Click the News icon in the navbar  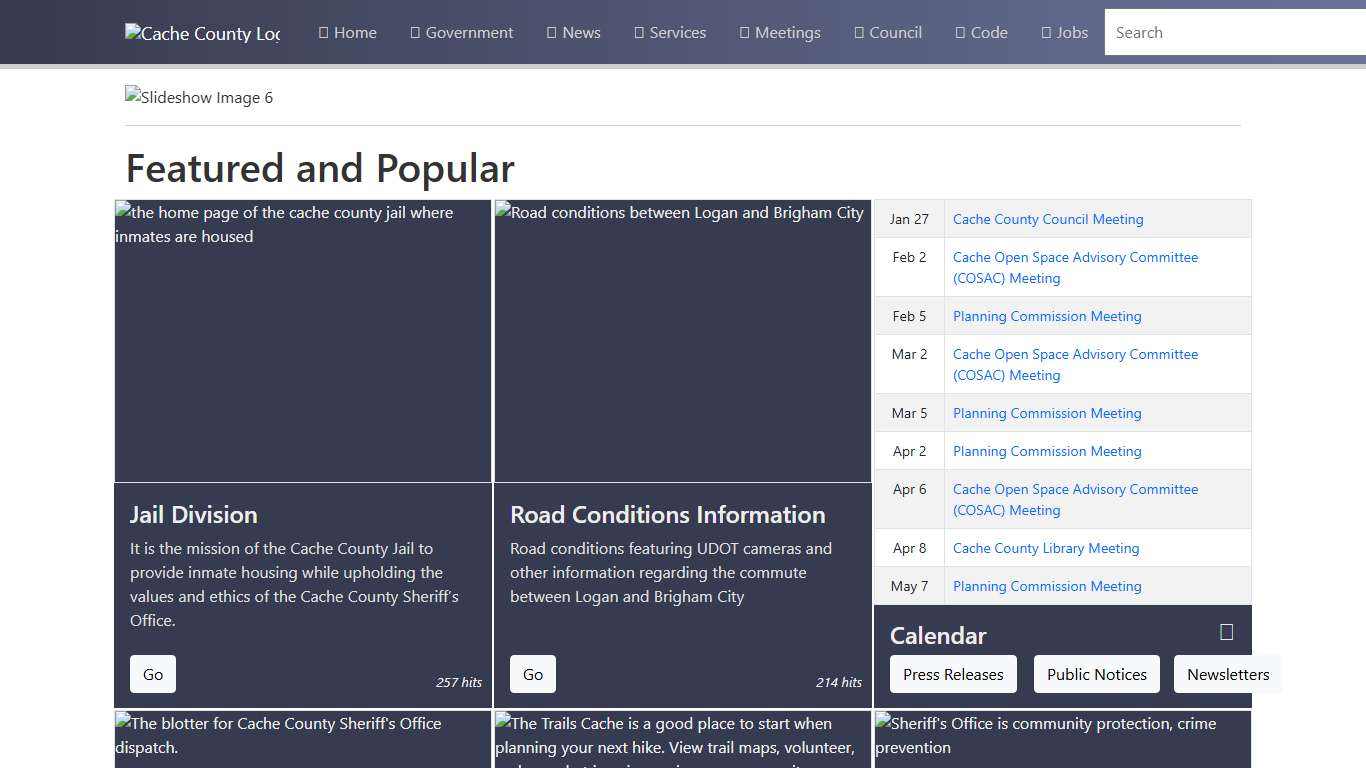click(549, 32)
